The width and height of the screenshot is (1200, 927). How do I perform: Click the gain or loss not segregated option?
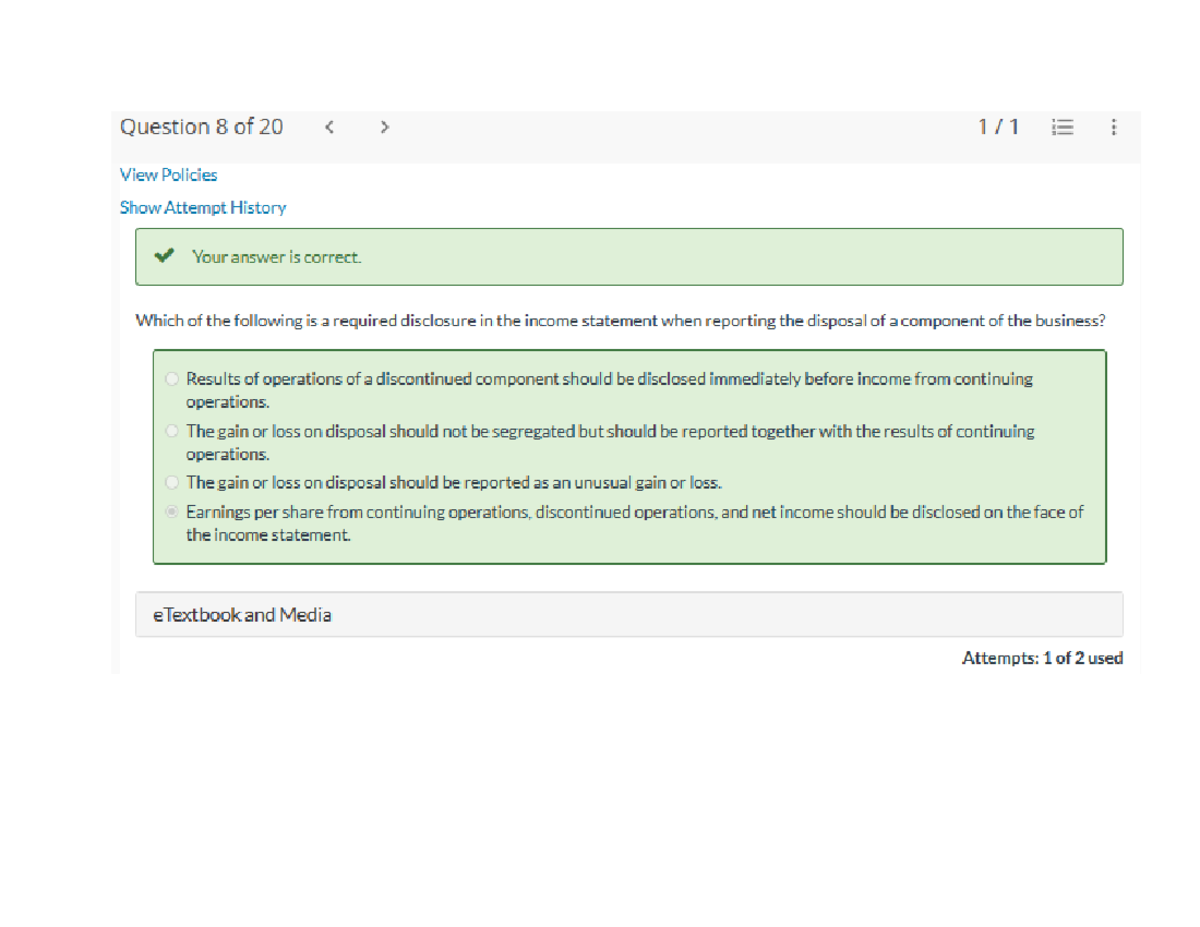(171, 430)
